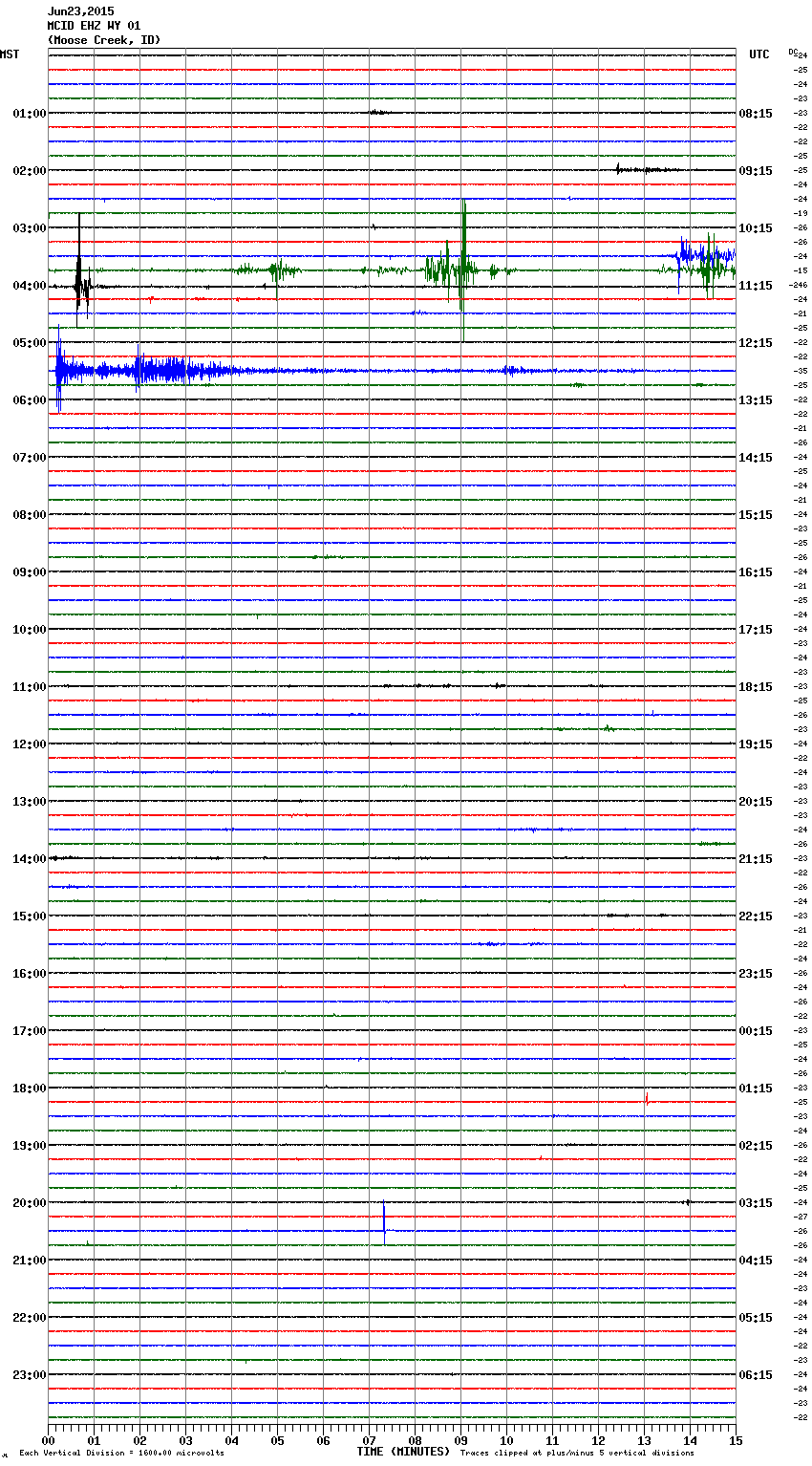Click the date label Jun23,2015
This screenshot has width=812, height=1466.
point(80,11)
